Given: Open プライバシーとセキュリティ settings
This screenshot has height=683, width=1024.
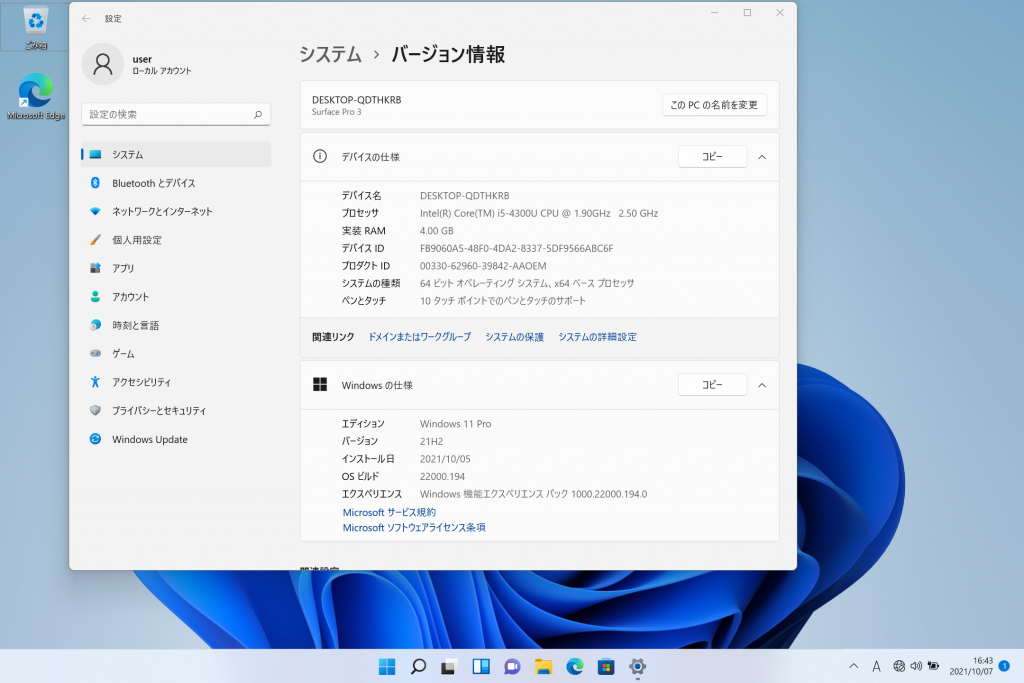Looking at the screenshot, I should [176, 410].
